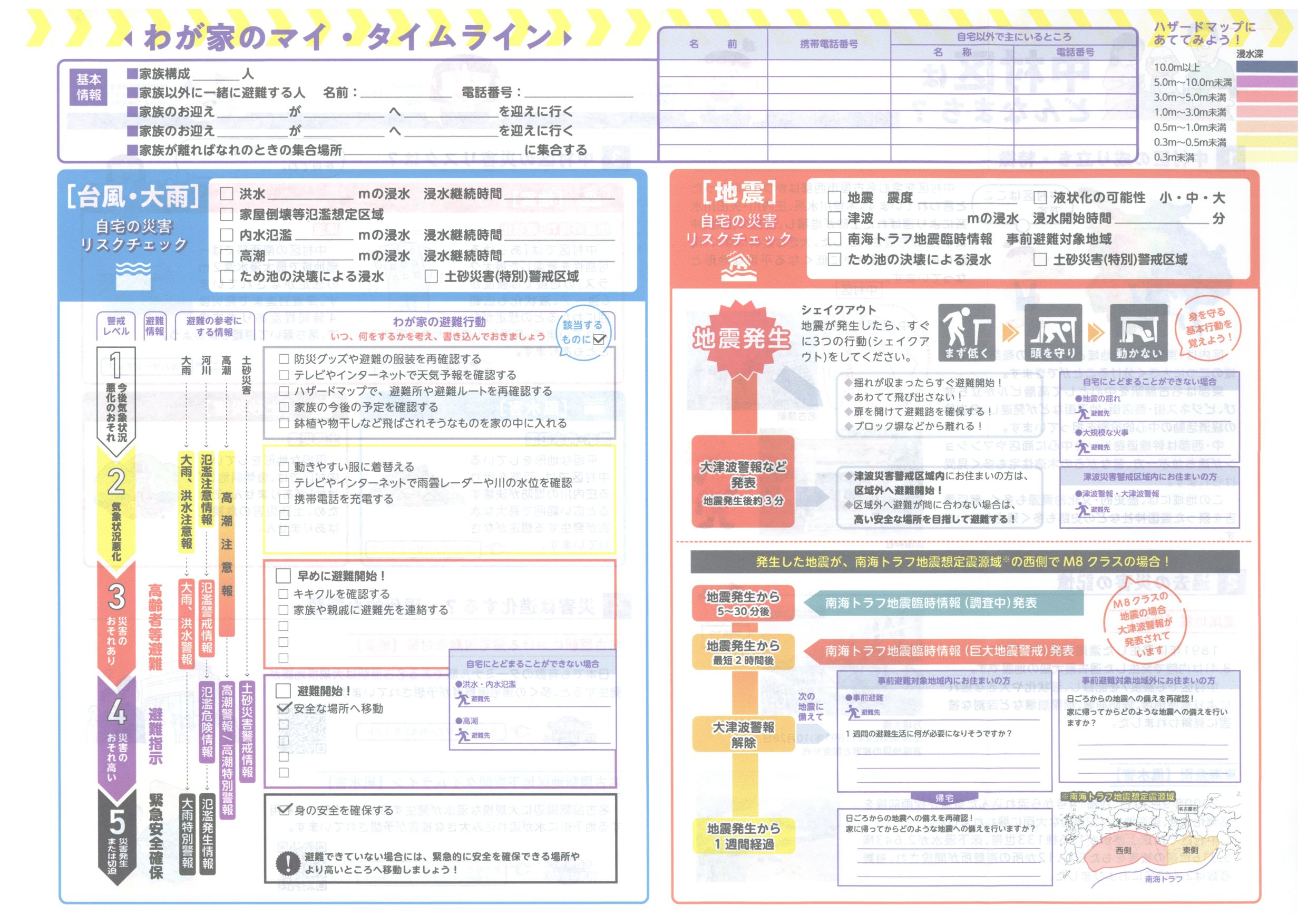Tick 土砂災害(特別)警戒区域 in typhoon section

pyautogui.click(x=432, y=276)
